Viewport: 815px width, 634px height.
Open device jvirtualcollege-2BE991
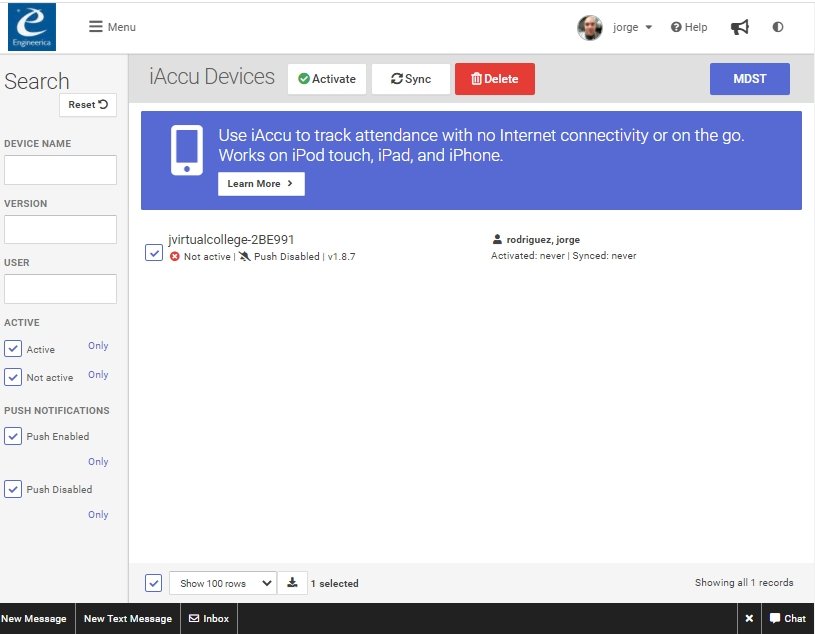tap(231, 240)
